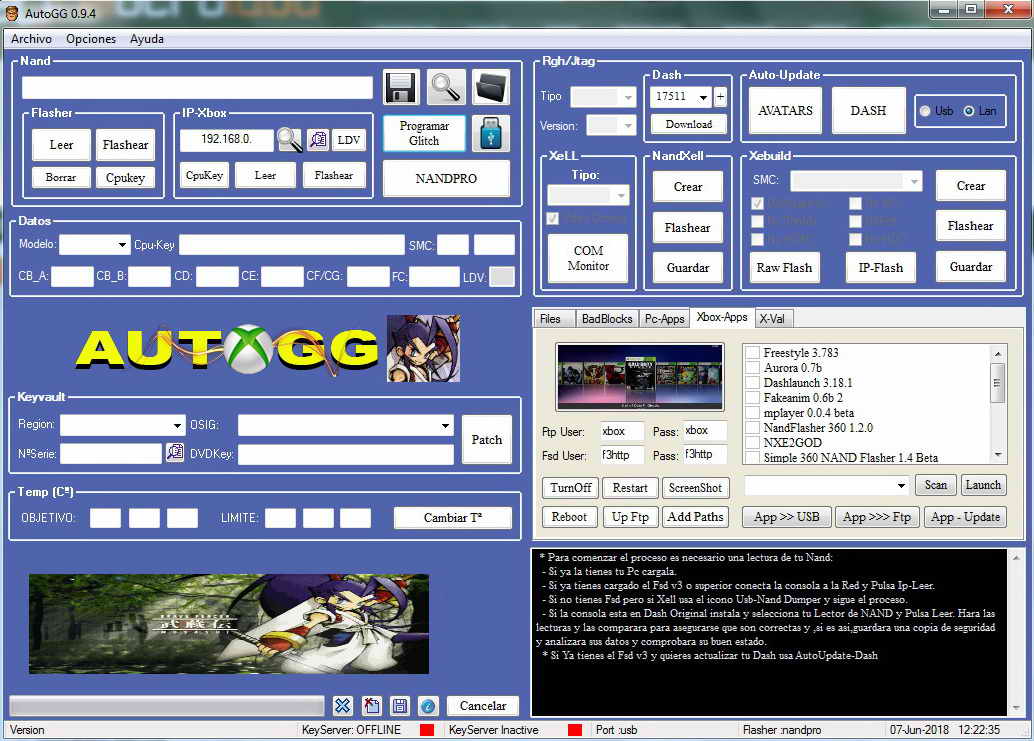Click the small floppy save-log icon at bottom

[400, 706]
